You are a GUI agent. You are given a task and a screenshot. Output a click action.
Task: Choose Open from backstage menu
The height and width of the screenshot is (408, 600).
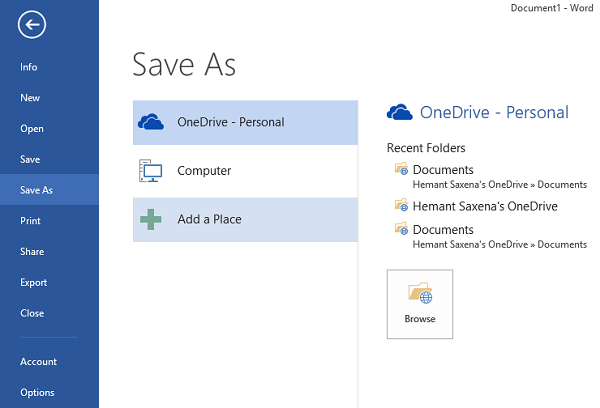coord(32,129)
